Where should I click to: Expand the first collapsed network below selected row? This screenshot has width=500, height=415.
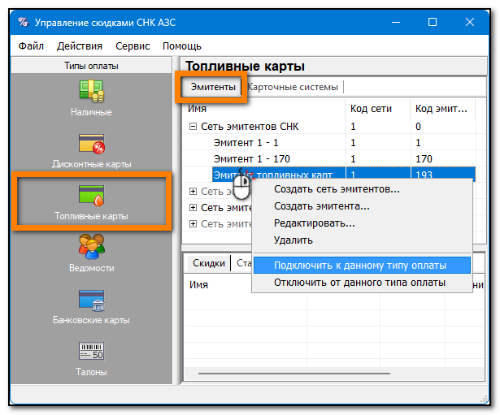[x=193, y=191]
